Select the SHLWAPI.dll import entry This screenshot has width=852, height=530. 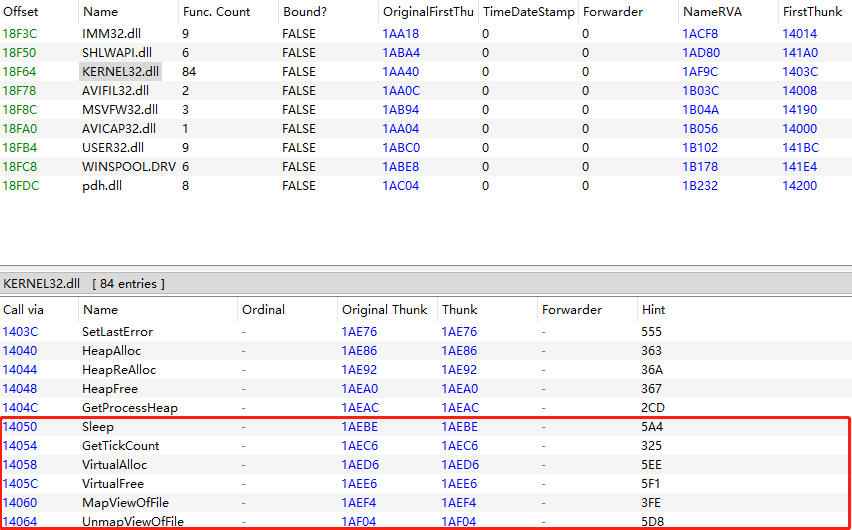click(x=426, y=53)
